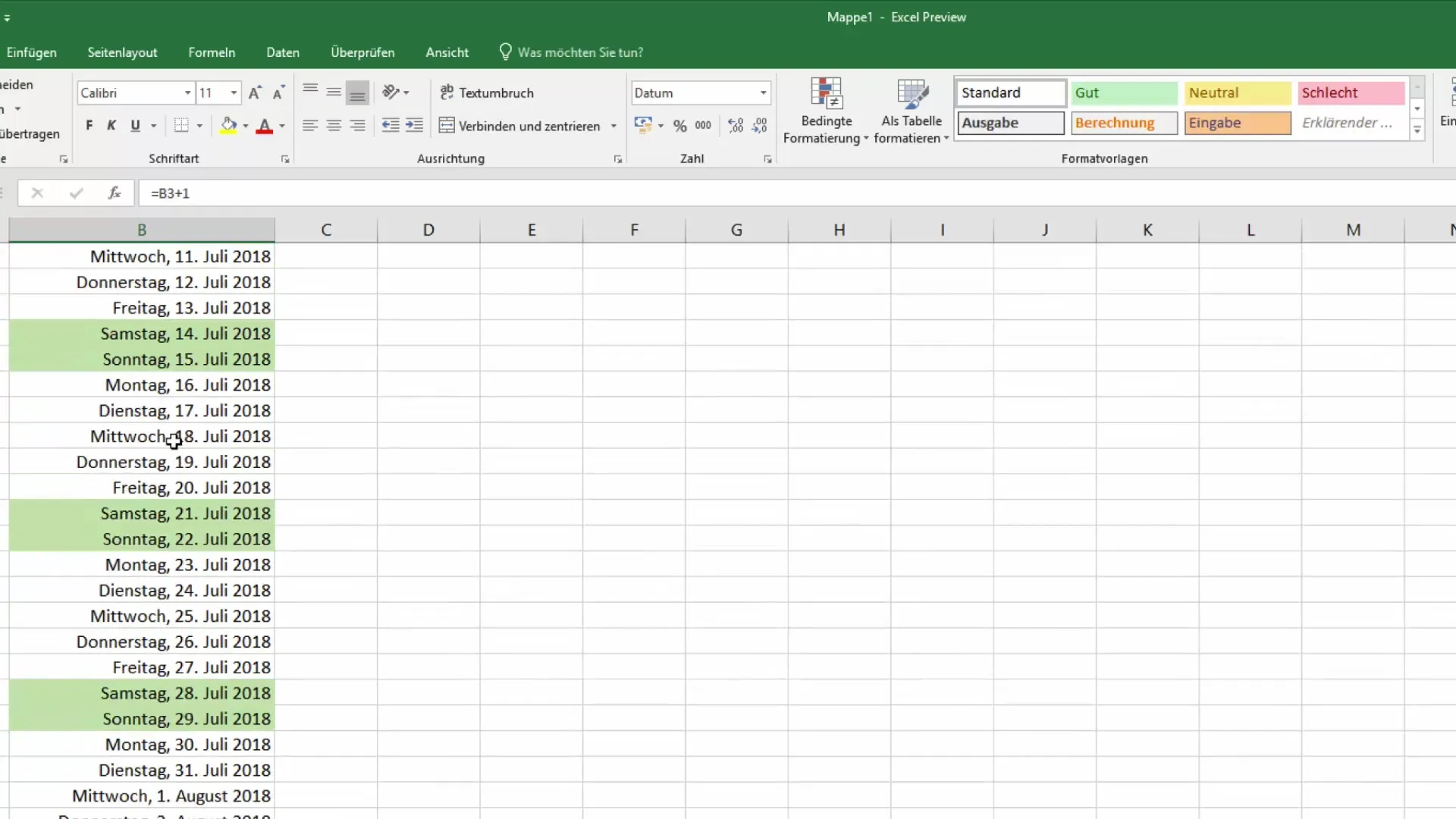Open the Calibri font name dropdown
The width and height of the screenshot is (1456, 819).
pyautogui.click(x=187, y=93)
